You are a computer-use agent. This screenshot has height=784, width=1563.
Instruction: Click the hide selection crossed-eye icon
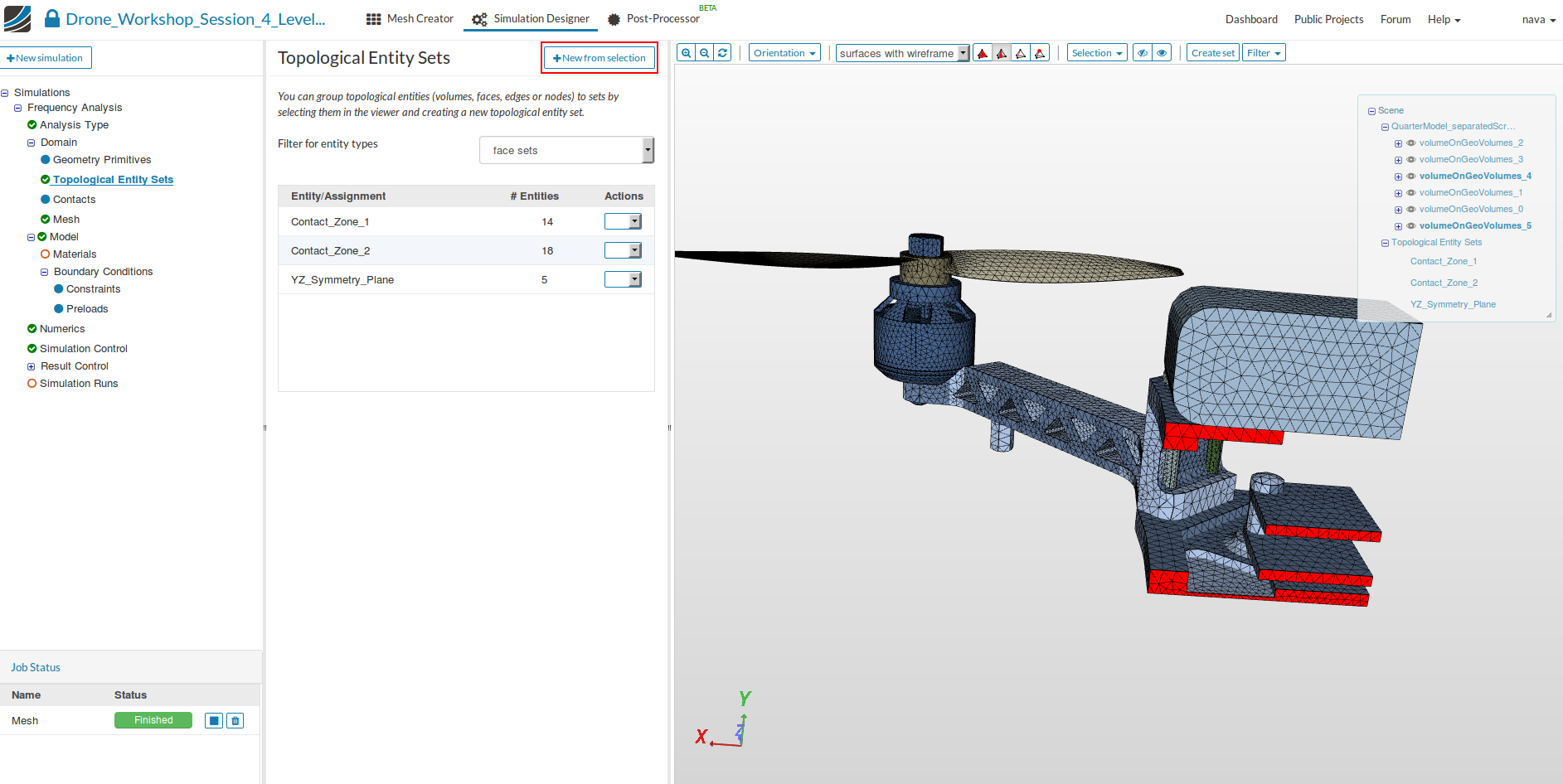(1143, 53)
